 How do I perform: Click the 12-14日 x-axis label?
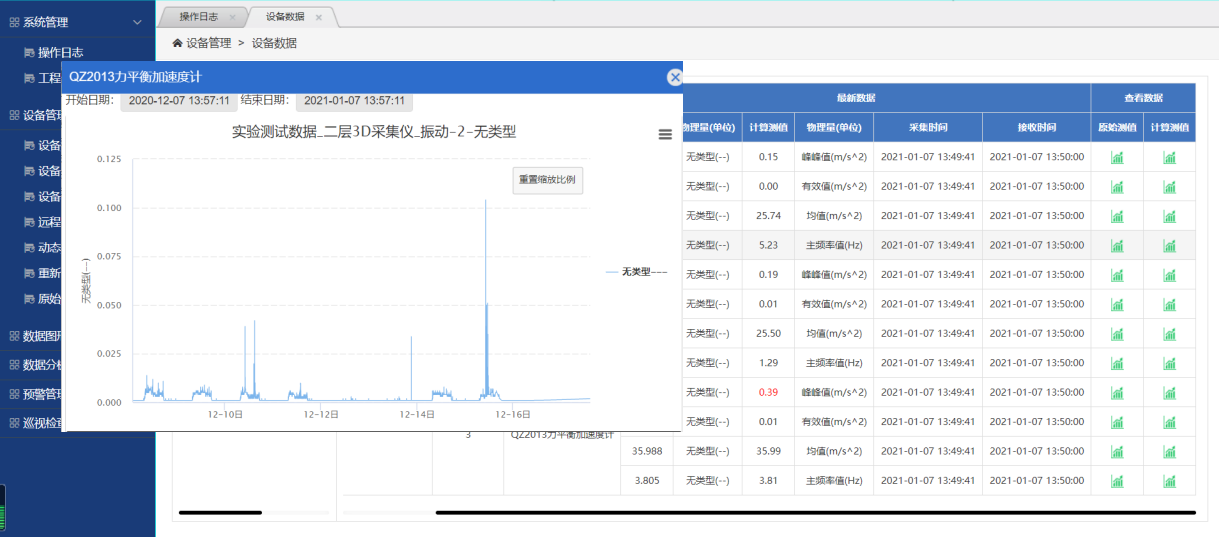click(x=417, y=414)
